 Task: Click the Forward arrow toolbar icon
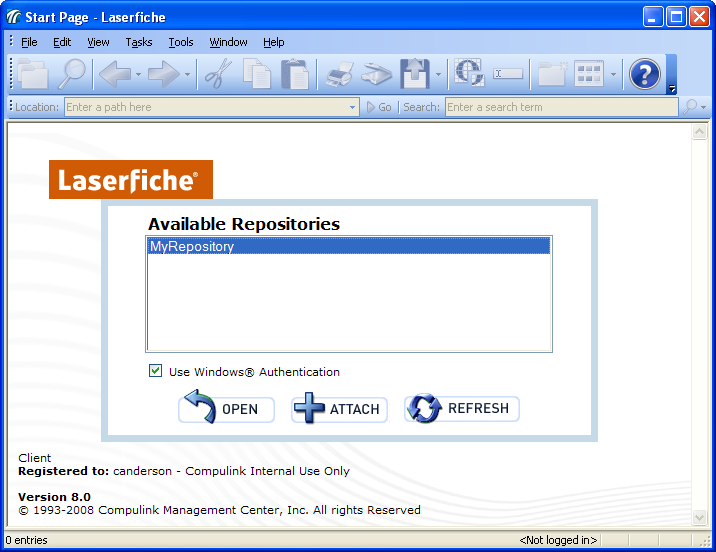click(163, 74)
